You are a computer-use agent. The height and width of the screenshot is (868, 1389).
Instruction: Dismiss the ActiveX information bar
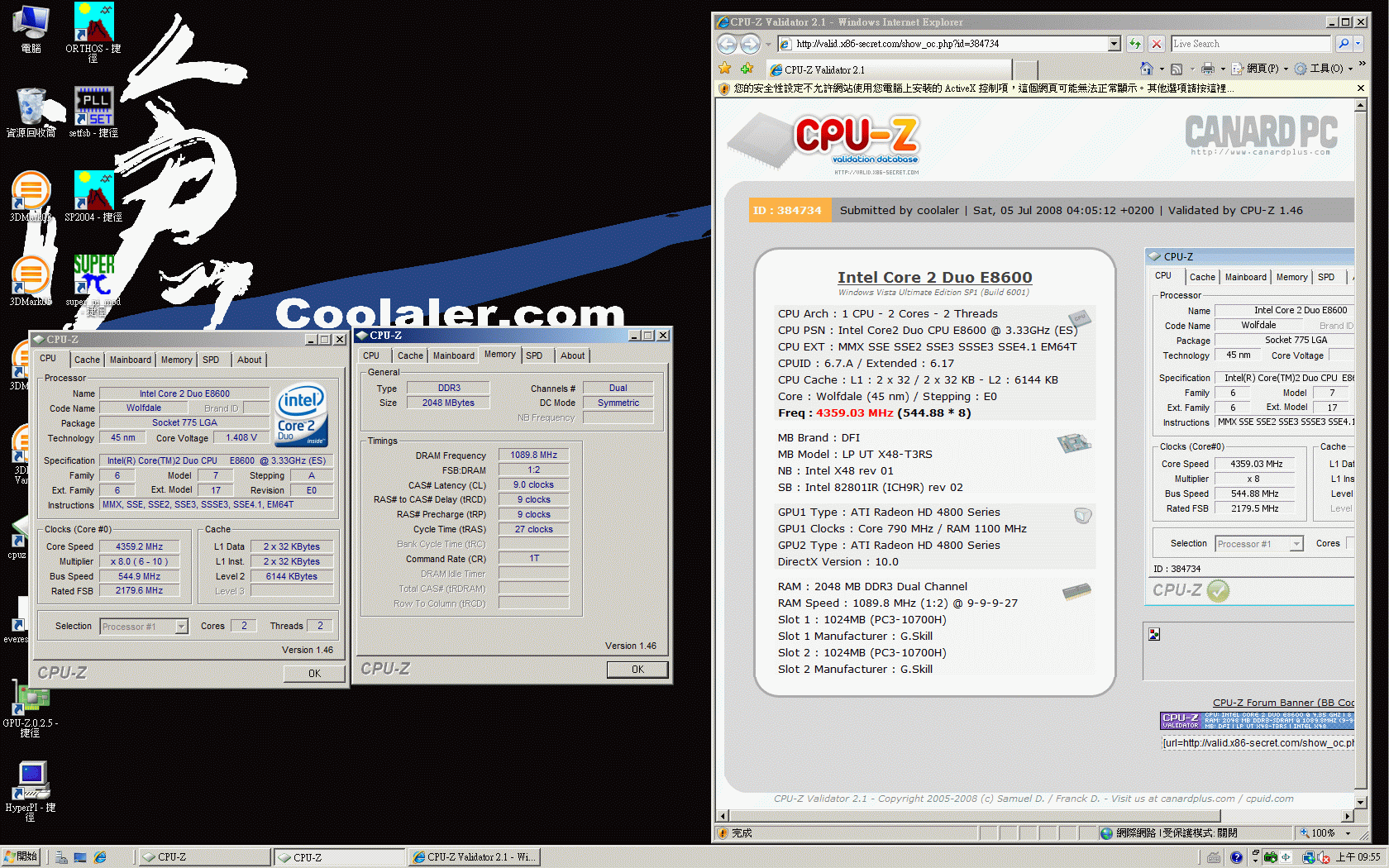tap(1361, 88)
